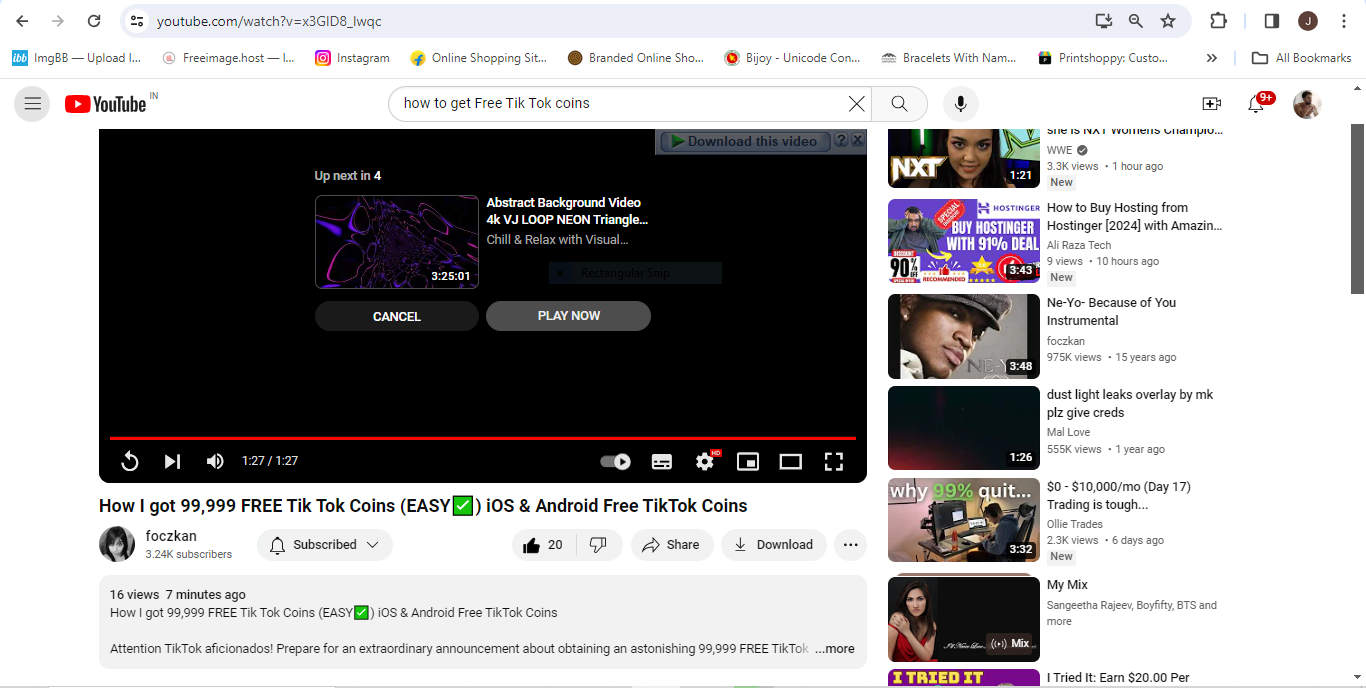1366x688 pixels.
Task: Open the YouTube account avatar
Action: (1307, 103)
